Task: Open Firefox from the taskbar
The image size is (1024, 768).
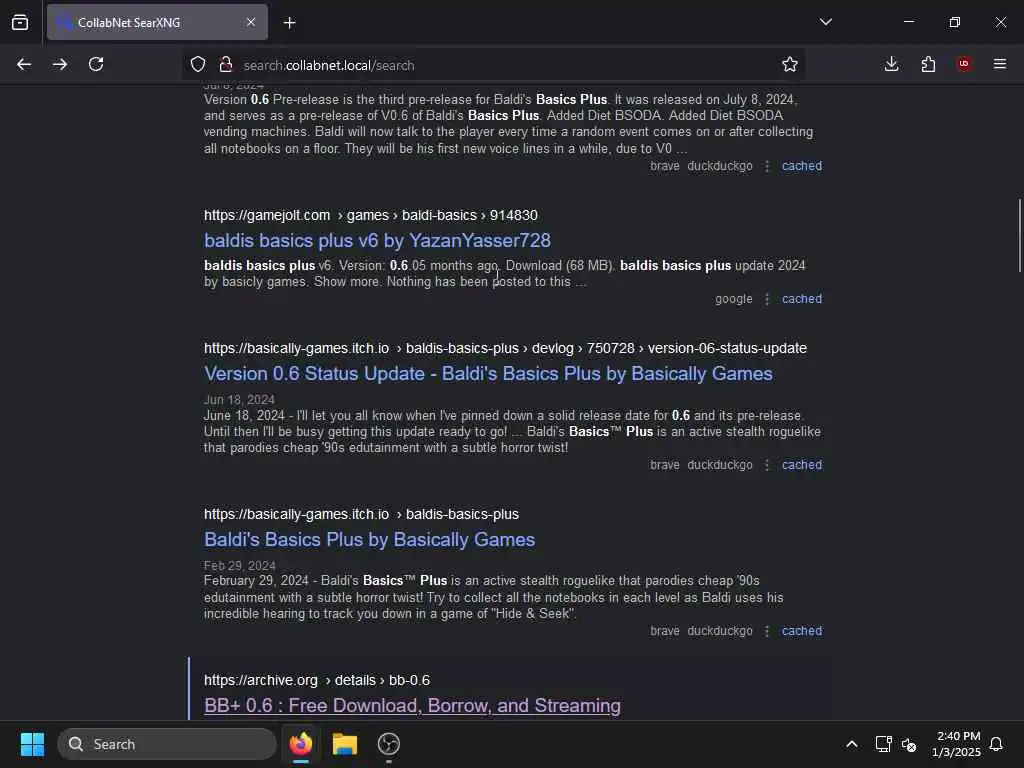Action: pos(300,744)
